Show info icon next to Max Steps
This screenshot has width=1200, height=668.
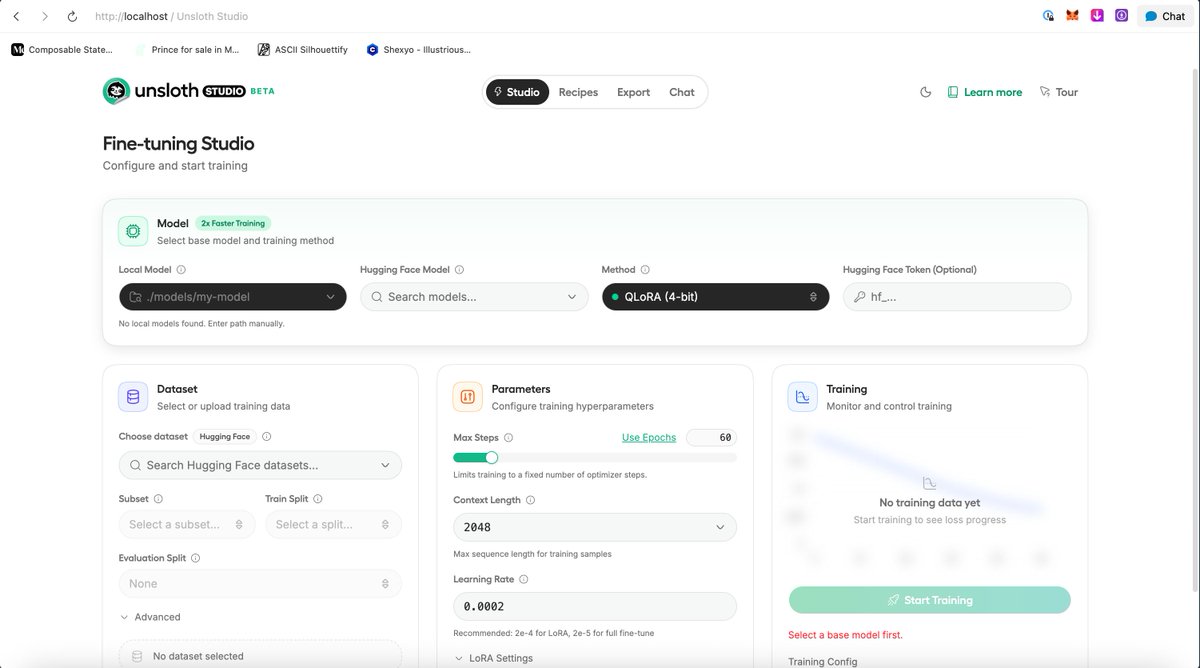(508, 437)
